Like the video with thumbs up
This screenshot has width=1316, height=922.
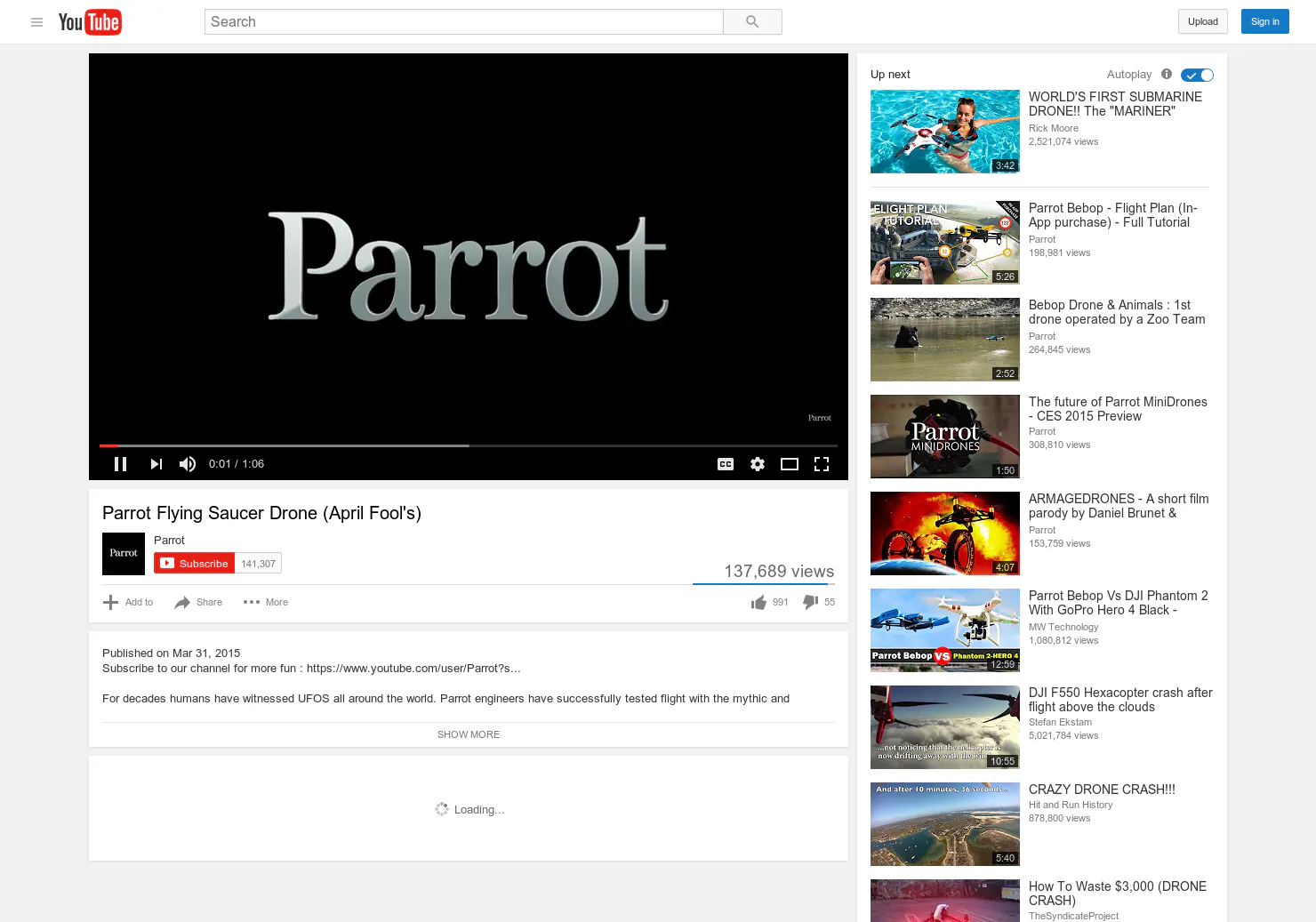pos(758,603)
